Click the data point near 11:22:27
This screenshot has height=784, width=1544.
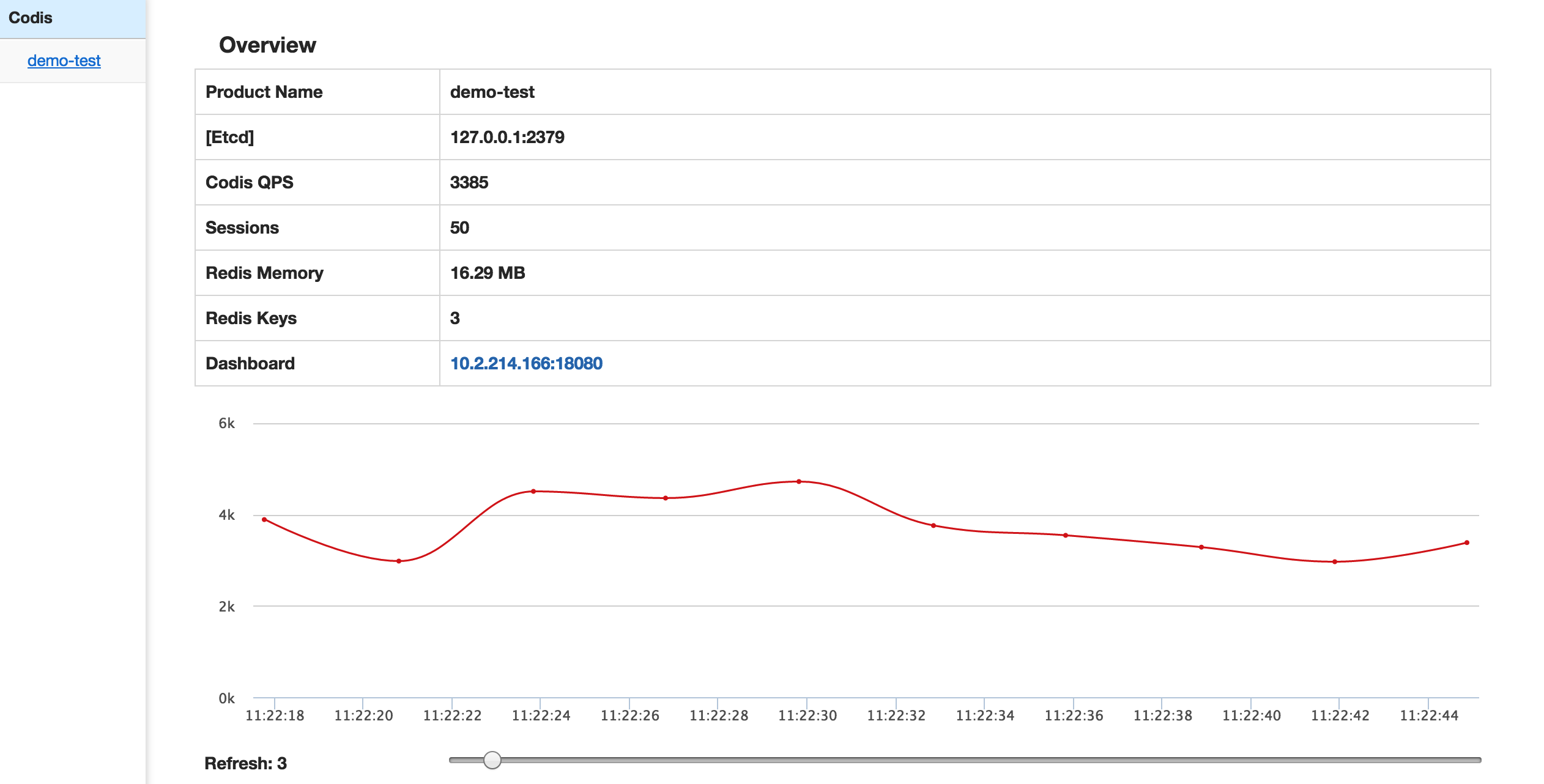coord(666,498)
